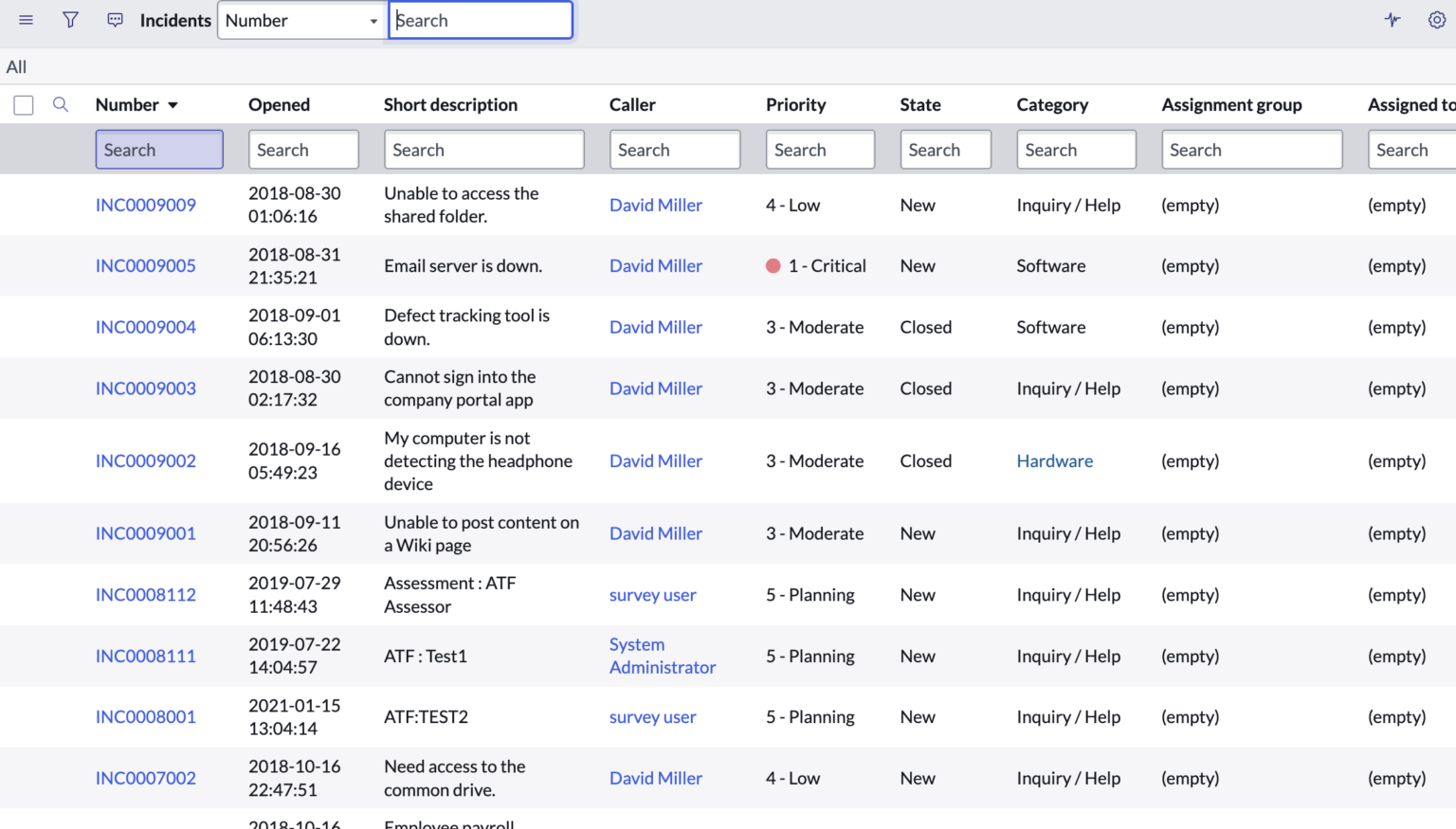Open the feedback chat bubble icon
The image size is (1456, 829).
click(115, 19)
